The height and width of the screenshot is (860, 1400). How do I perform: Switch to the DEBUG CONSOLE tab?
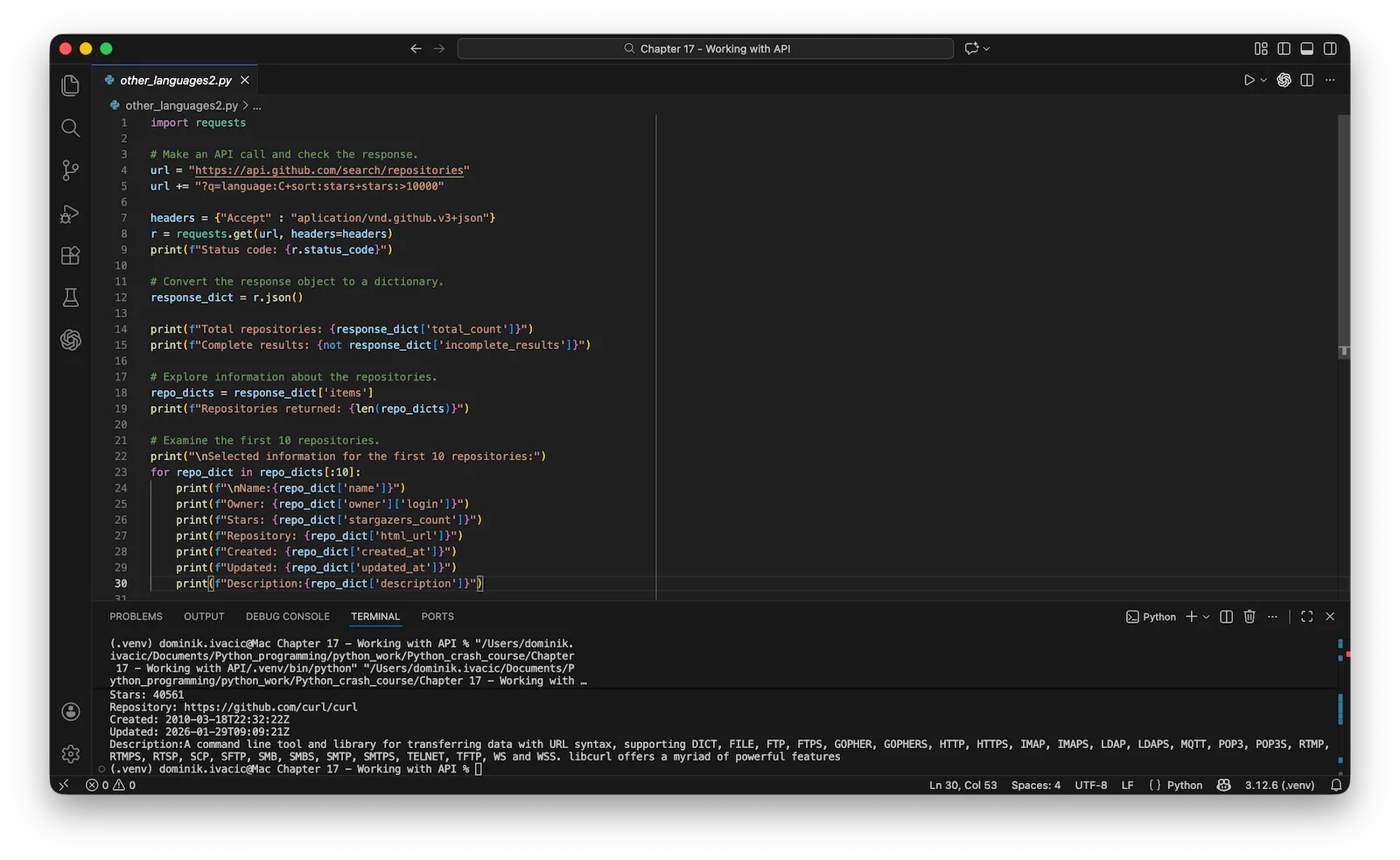288,617
